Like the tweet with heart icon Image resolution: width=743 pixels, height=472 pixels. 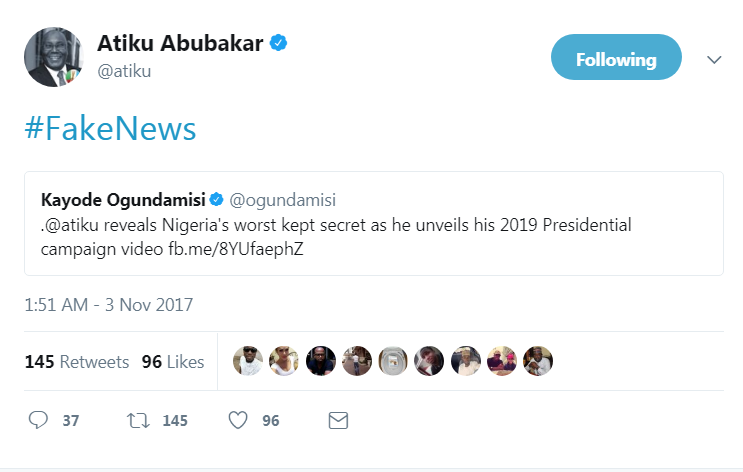pyautogui.click(x=238, y=420)
